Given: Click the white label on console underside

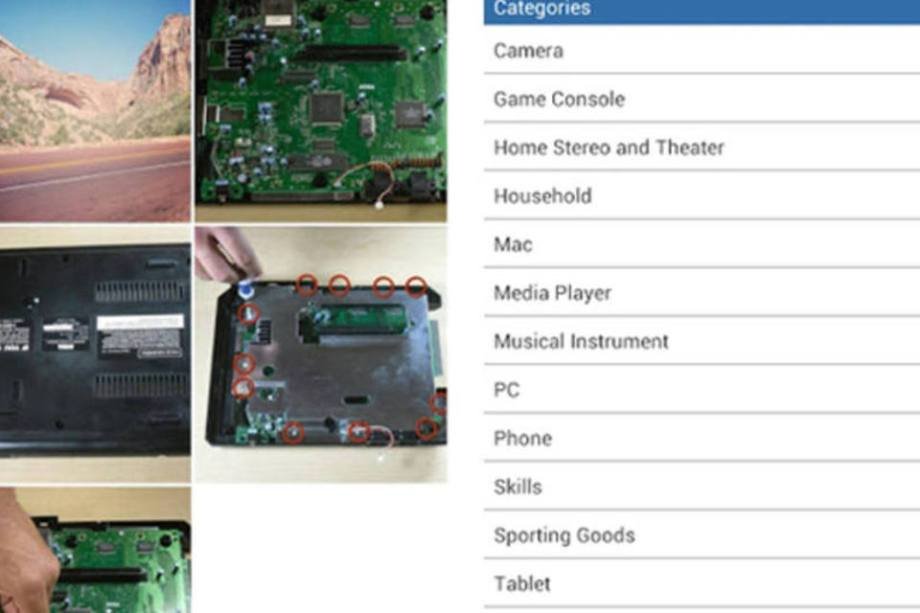Looking at the screenshot, I should 141,322.
